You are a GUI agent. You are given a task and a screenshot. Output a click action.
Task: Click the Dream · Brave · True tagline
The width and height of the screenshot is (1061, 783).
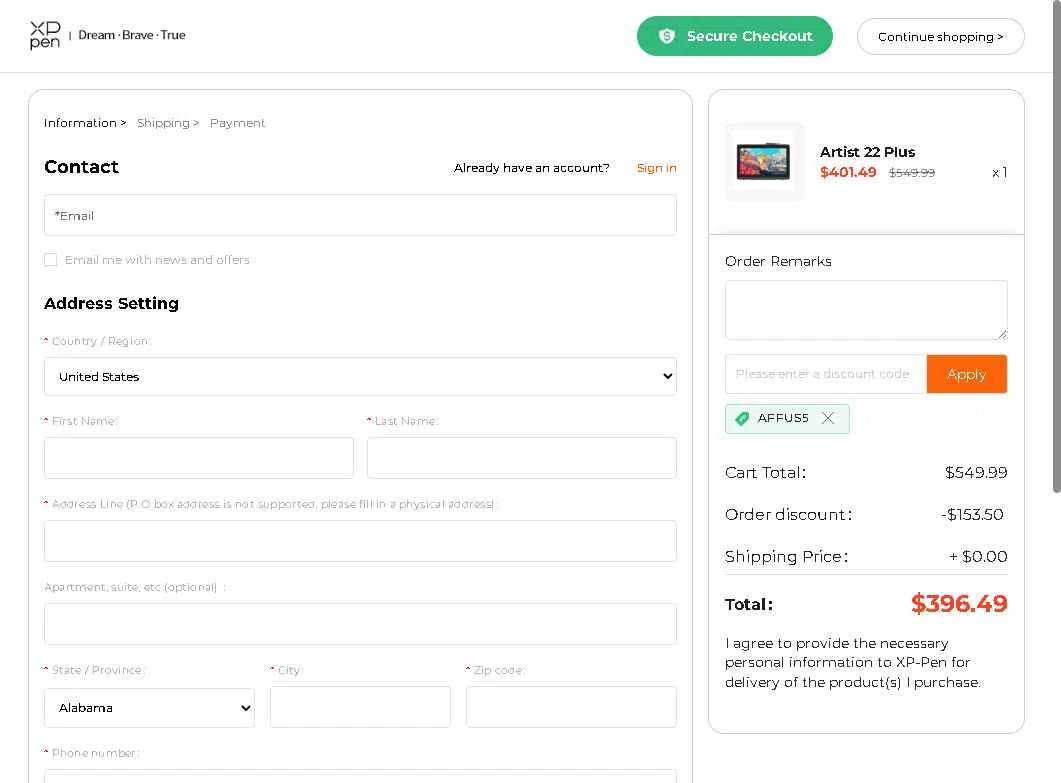tap(132, 35)
